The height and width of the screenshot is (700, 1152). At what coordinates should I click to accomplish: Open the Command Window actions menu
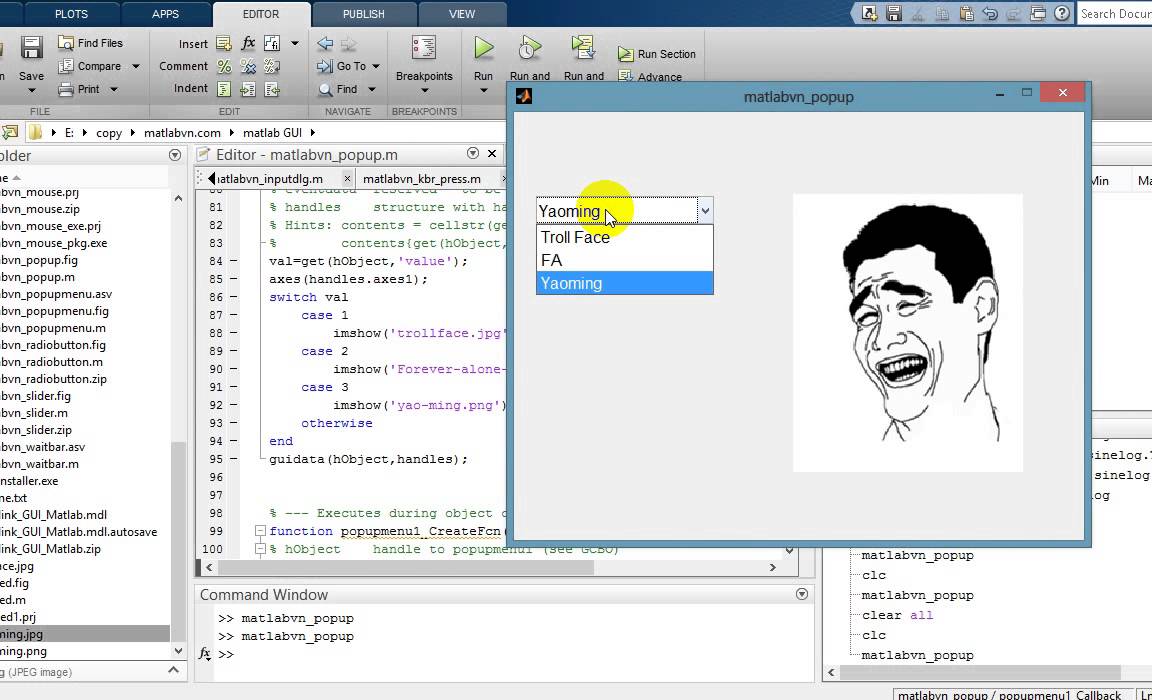802,593
